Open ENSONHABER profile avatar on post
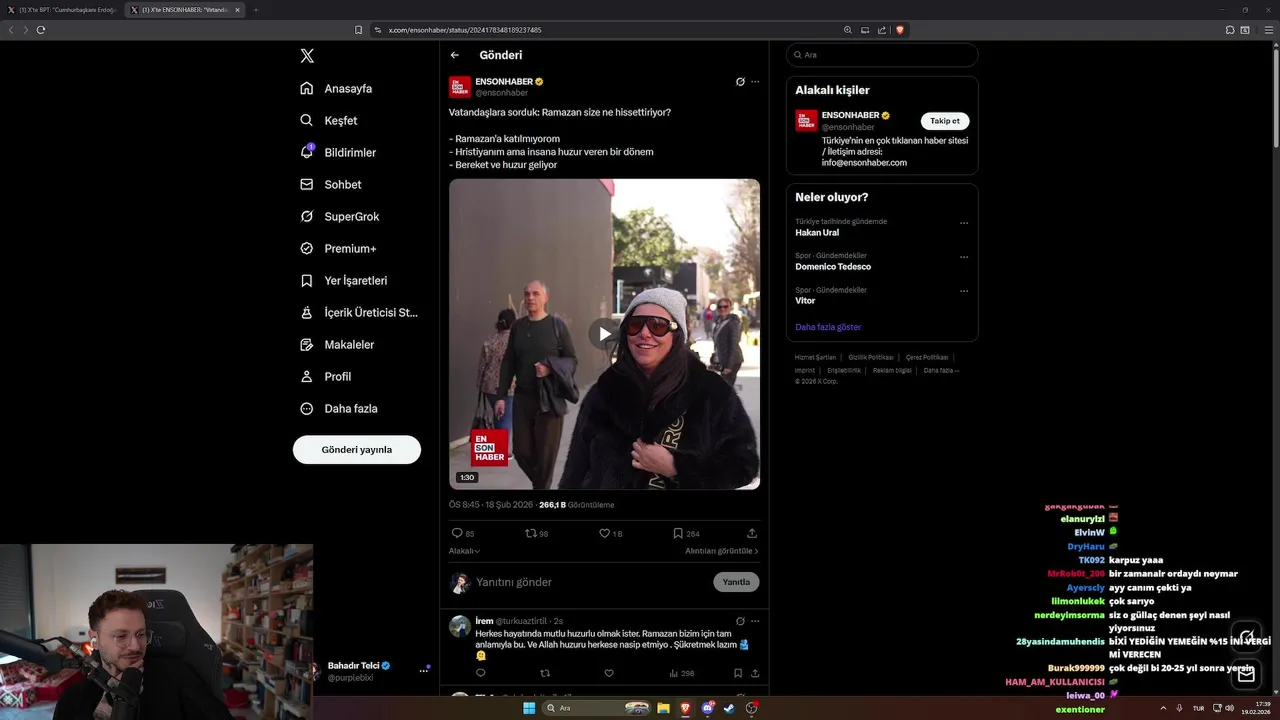The width and height of the screenshot is (1280, 720). tap(460, 87)
